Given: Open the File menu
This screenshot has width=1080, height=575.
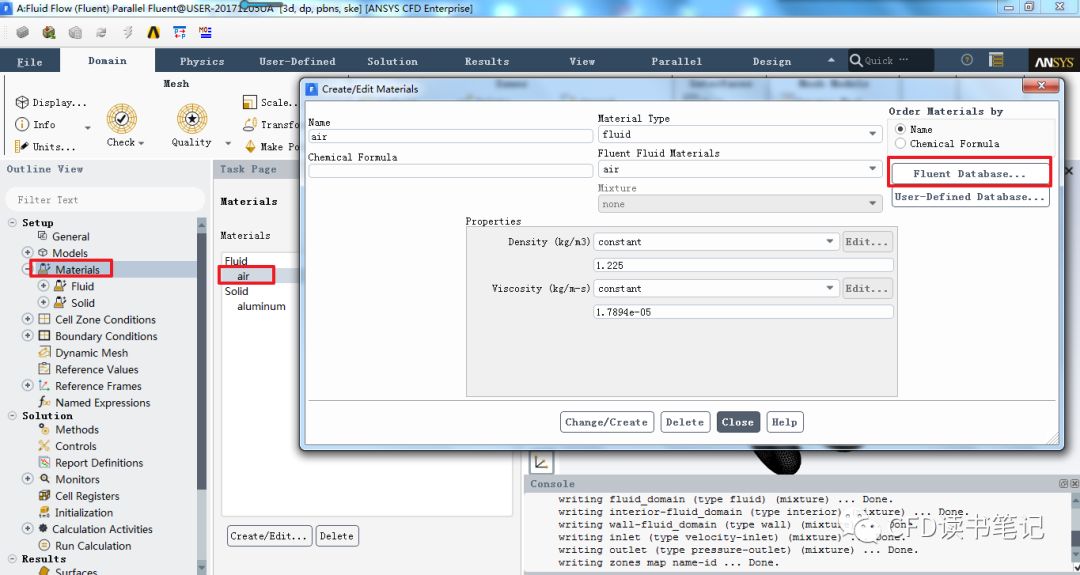Looking at the screenshot, I should point(30,61).
